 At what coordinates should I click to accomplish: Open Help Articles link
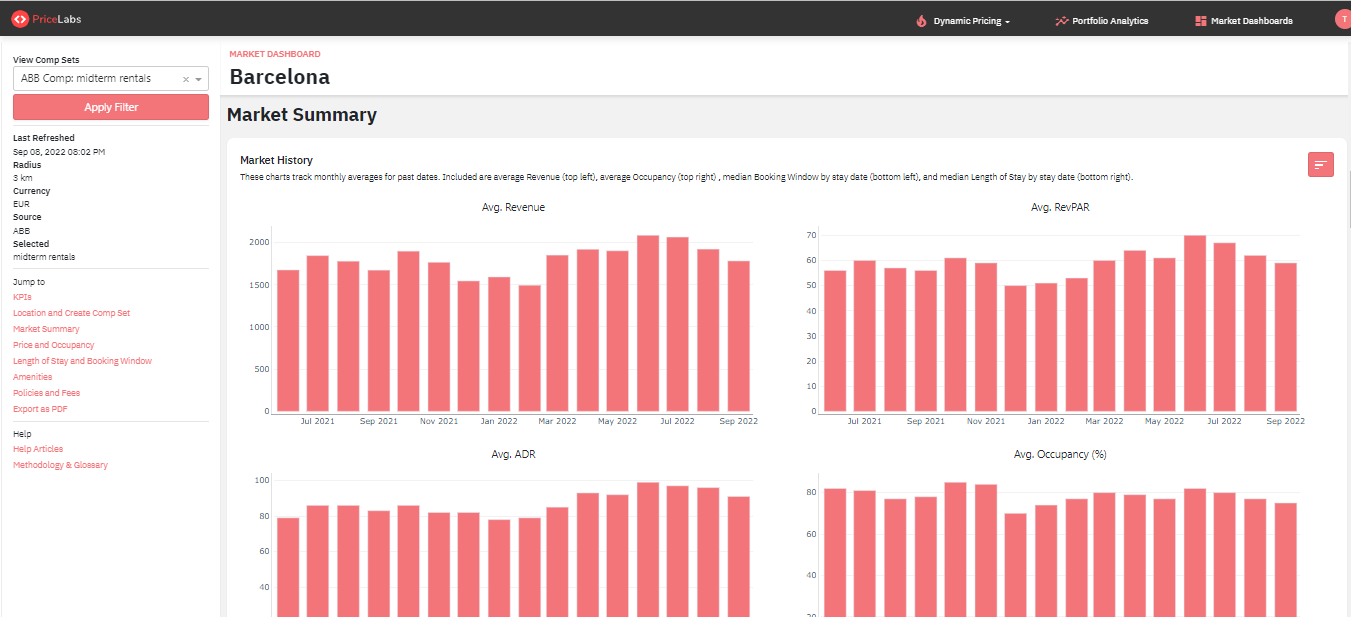[38, 449]
